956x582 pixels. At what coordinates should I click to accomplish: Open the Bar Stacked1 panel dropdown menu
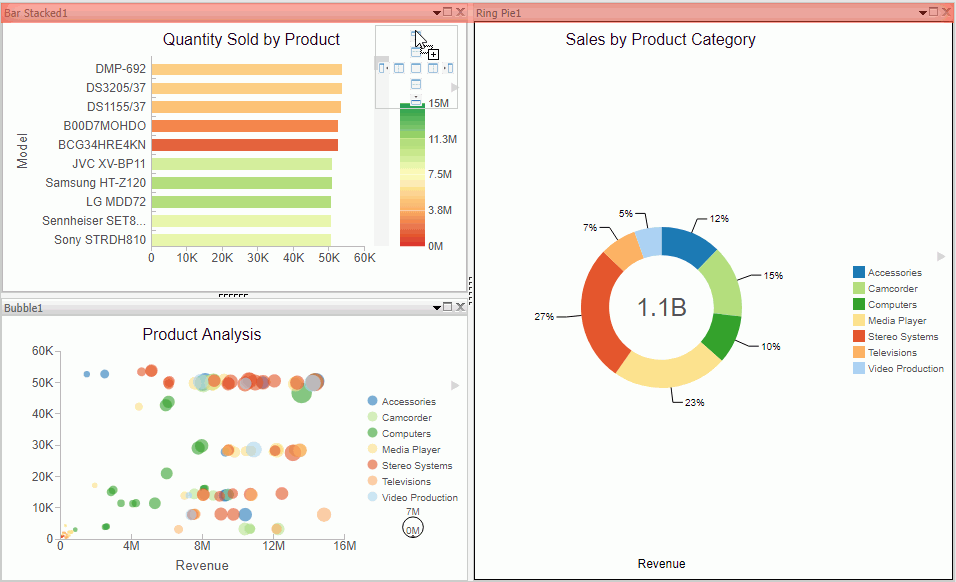(x=437, y=12)
